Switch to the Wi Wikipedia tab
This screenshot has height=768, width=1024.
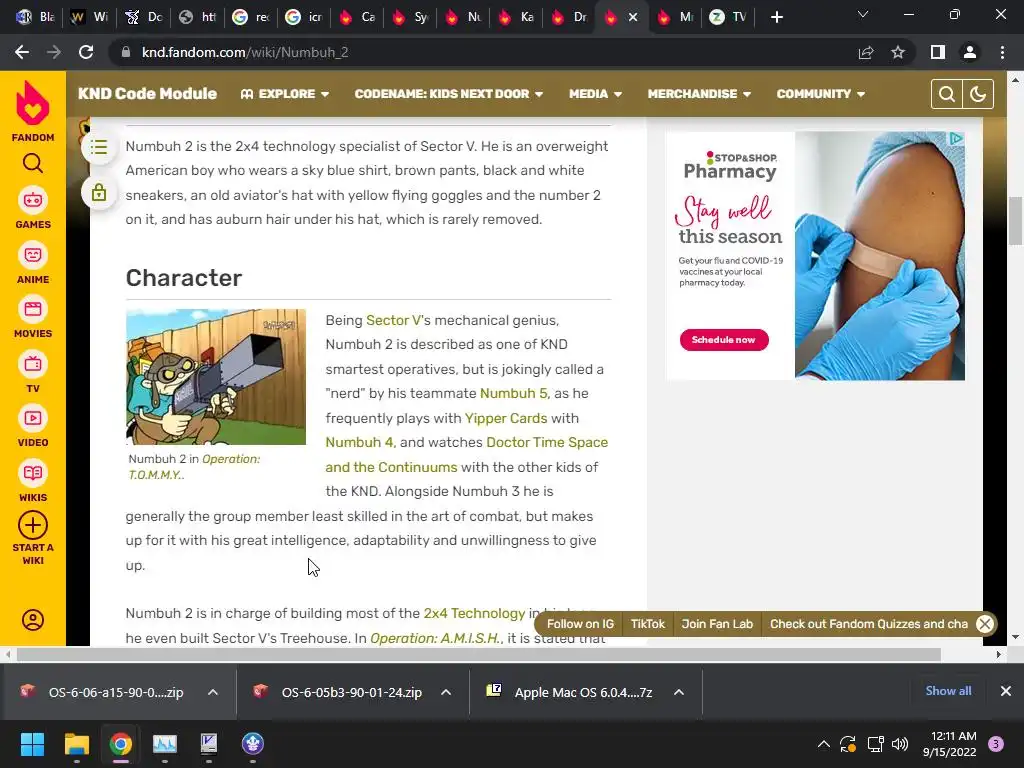(89, 17)
